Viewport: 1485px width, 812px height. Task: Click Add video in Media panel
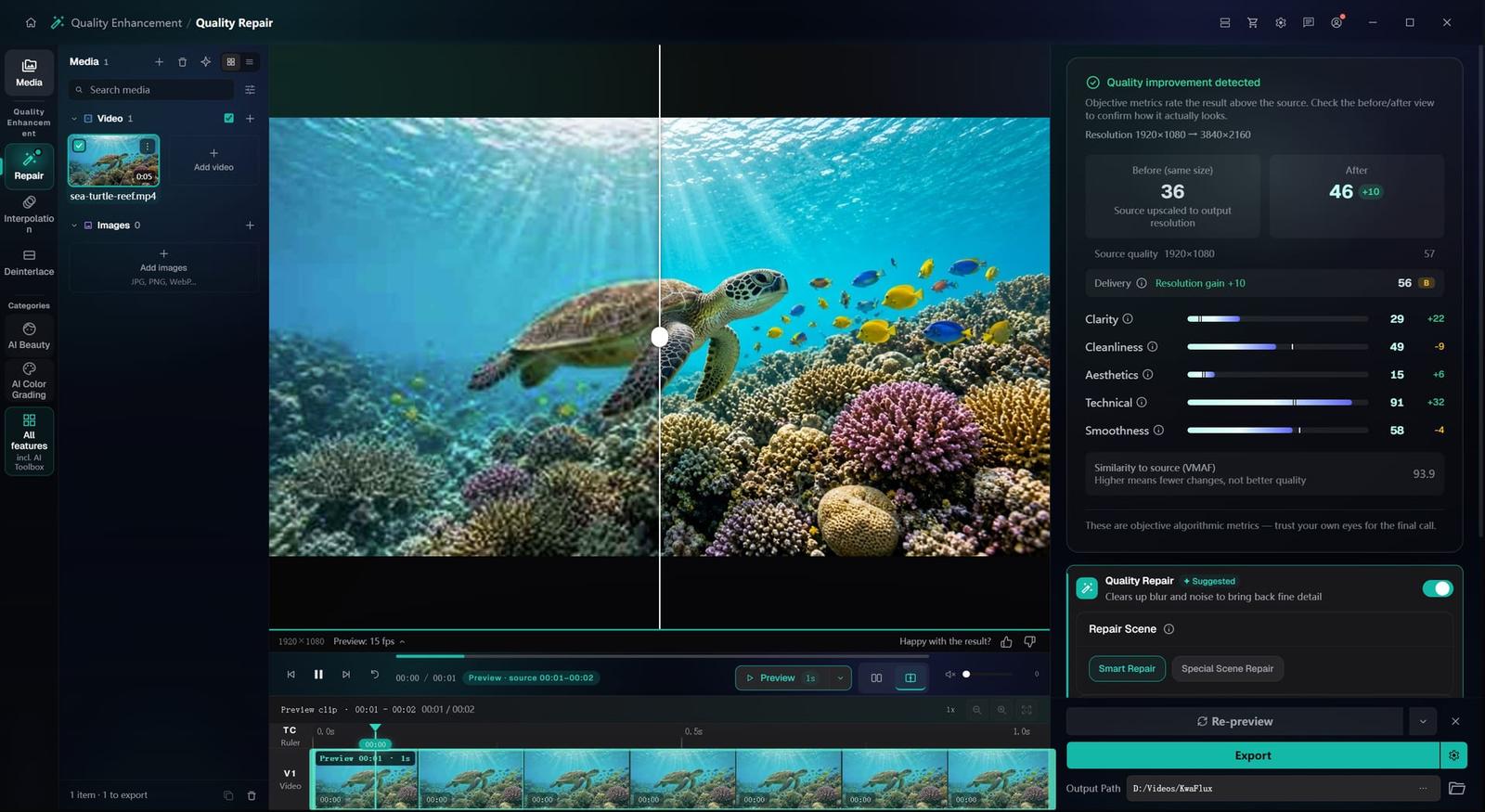coord(213,160)
